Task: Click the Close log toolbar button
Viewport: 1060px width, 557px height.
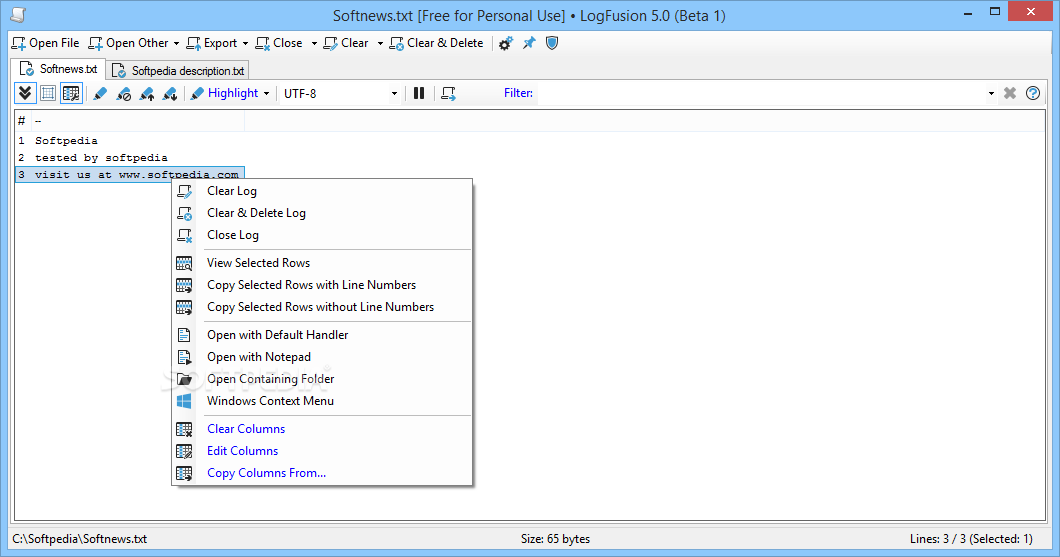Action: (x=279, y=43)
